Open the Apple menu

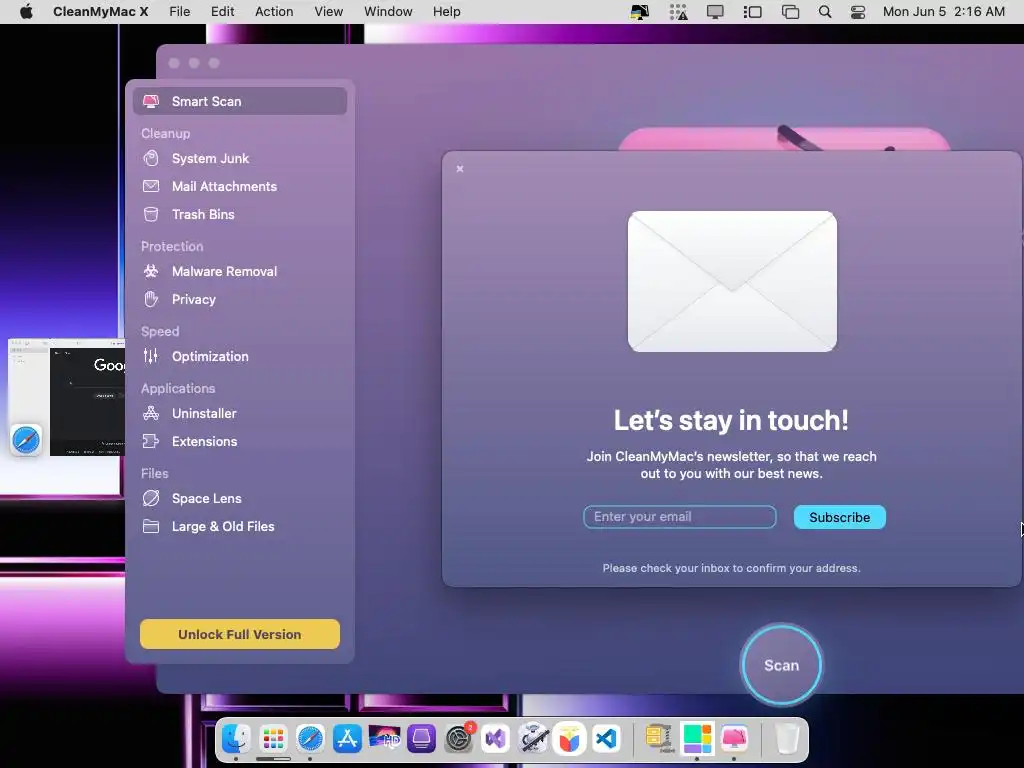pos(26,12)
